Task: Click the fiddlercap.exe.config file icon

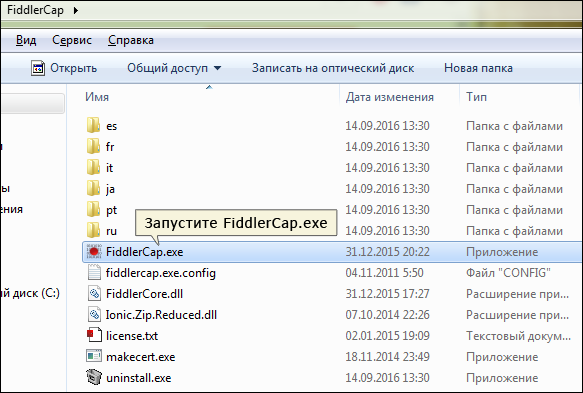Action: 94,273
